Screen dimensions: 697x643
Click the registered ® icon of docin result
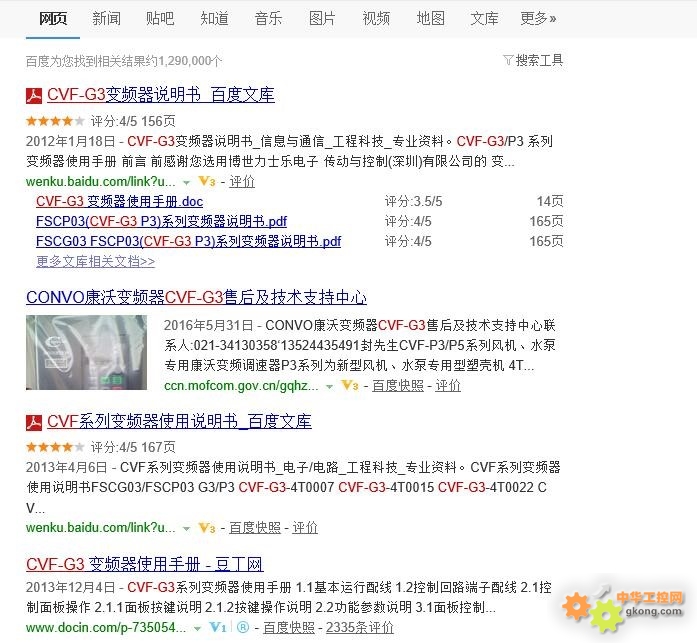(243, 627)
